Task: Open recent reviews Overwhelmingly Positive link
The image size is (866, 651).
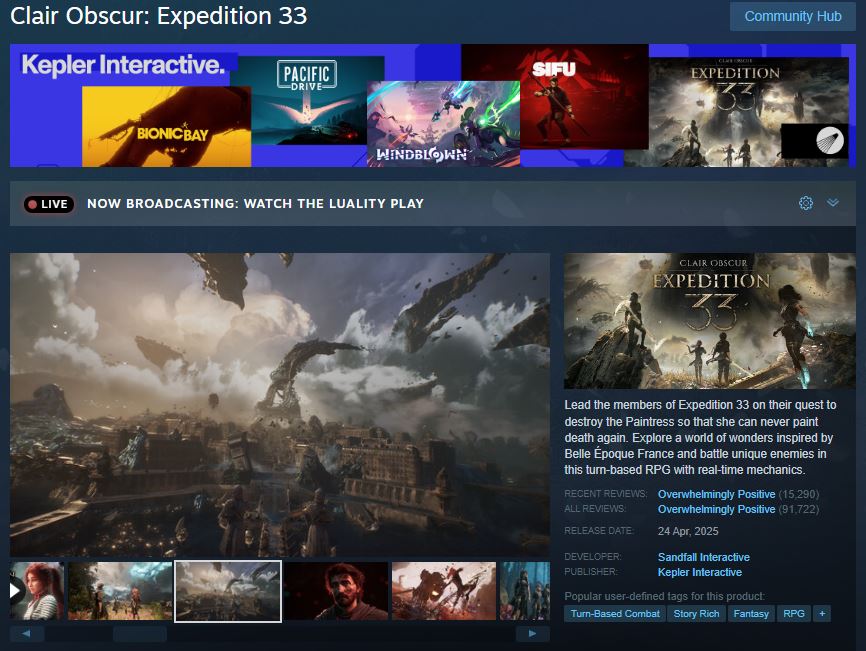Action: coord(716,494)
